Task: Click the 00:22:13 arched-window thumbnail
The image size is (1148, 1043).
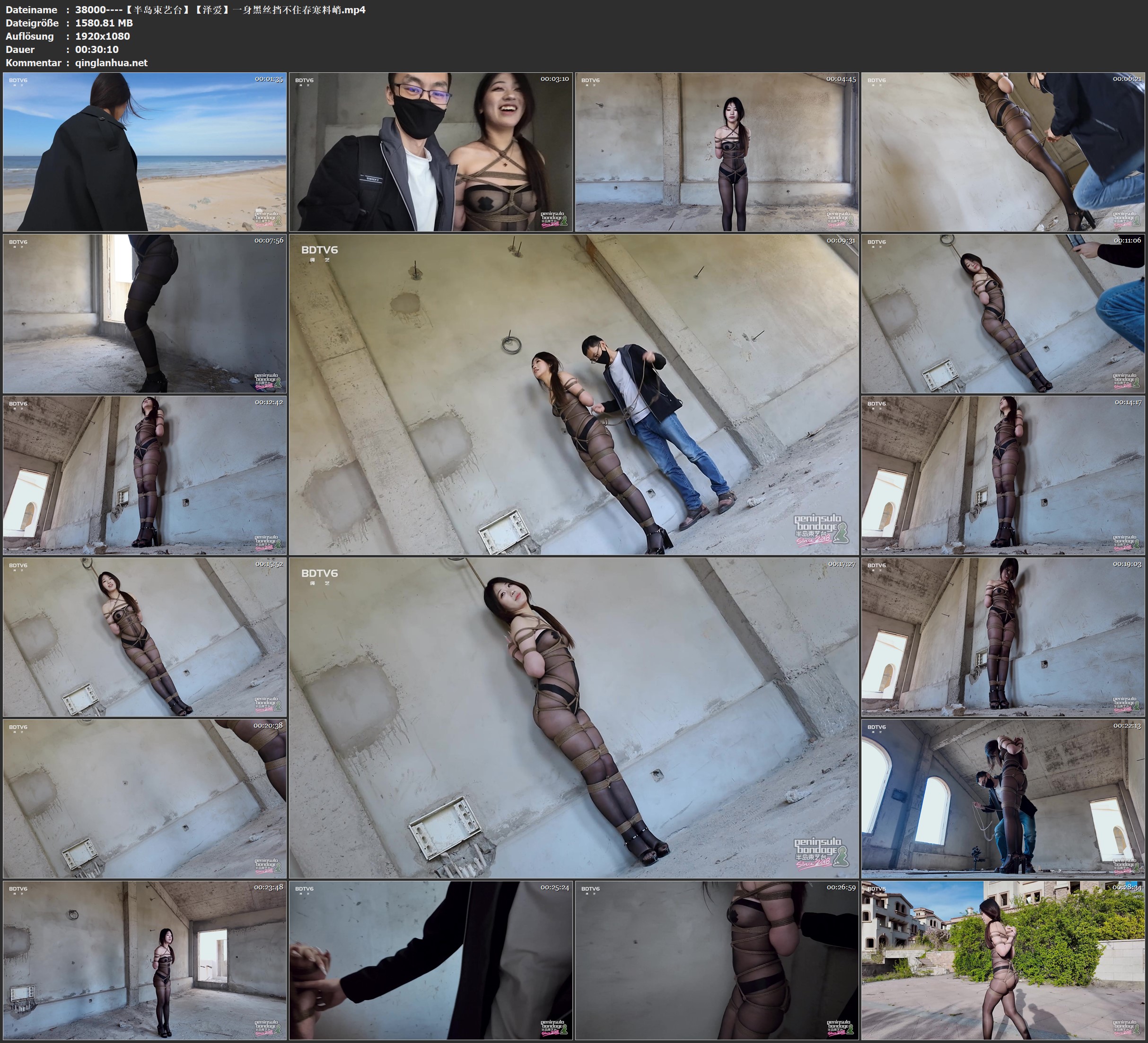Action: point(1003,798)
